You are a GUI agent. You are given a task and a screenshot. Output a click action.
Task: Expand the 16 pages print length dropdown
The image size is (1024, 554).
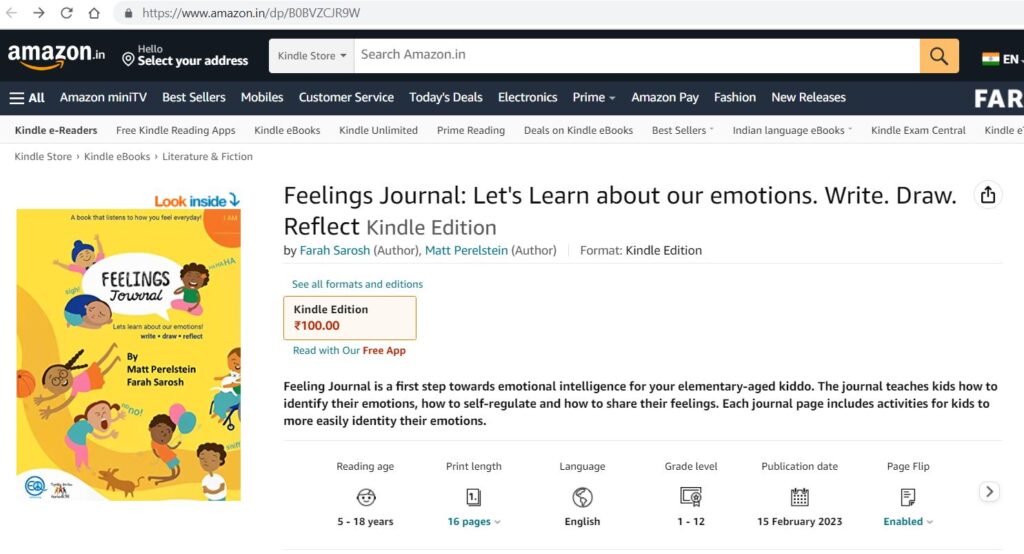pyautogui.click(x=474, y=521)
